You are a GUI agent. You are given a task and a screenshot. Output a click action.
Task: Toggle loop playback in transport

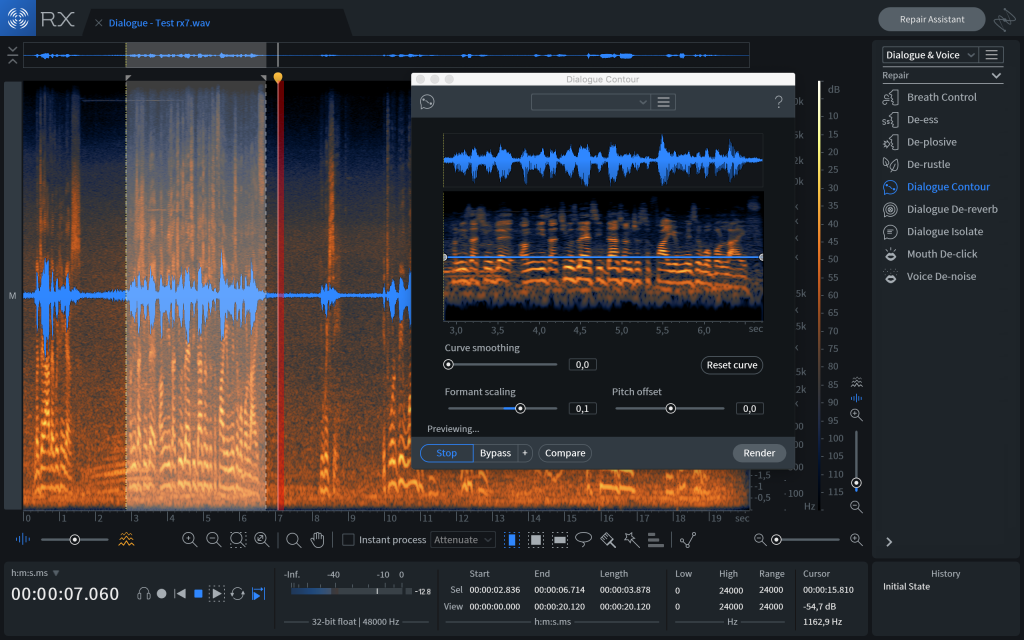237,594
